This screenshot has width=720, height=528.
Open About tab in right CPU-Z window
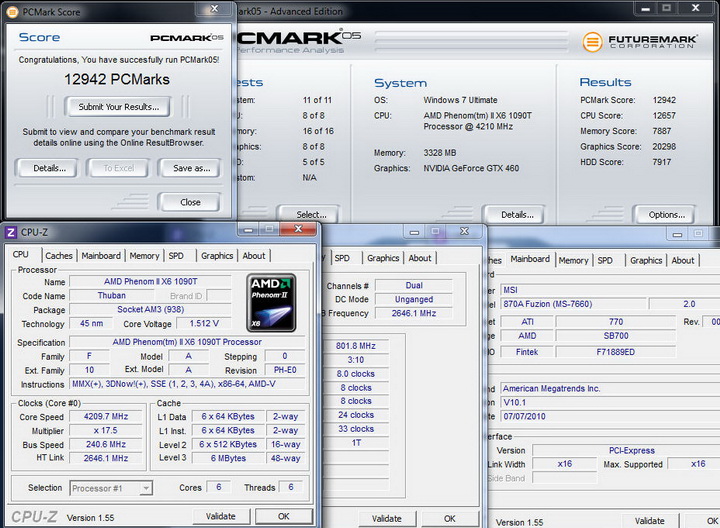pos(683,260)
